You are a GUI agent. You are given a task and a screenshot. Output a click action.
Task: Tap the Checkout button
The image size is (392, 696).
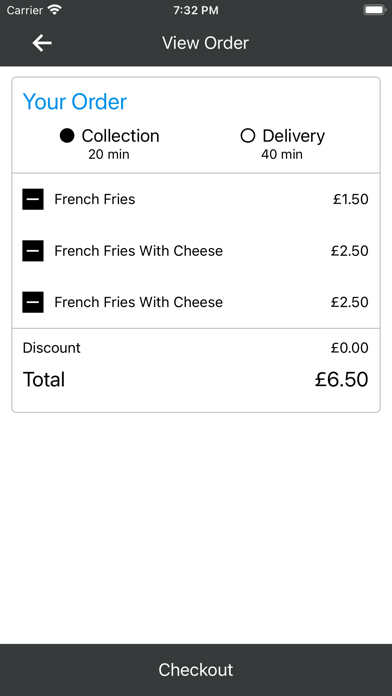tap(196, 670)
